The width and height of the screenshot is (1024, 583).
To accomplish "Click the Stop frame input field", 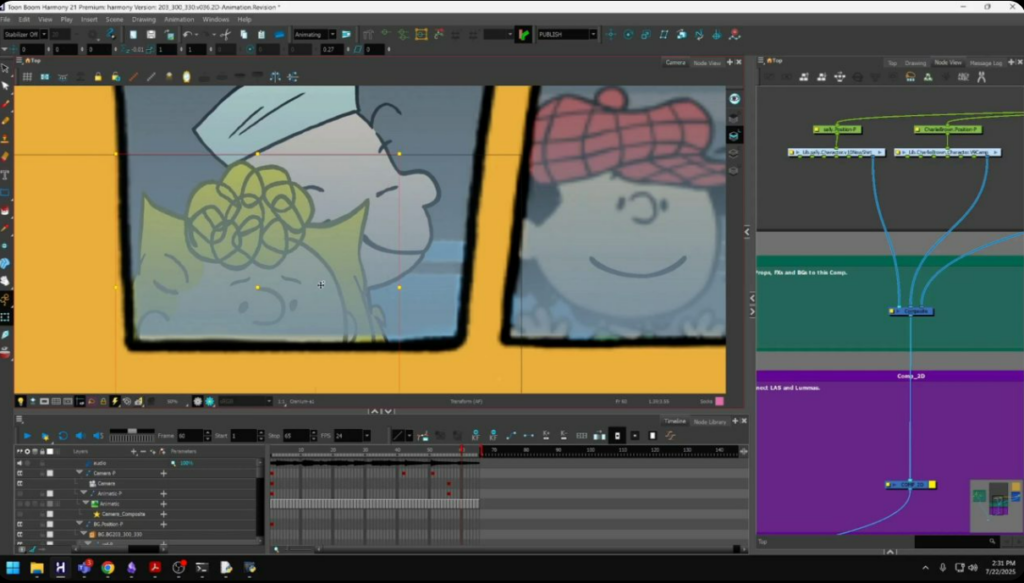I will [296, 436].
